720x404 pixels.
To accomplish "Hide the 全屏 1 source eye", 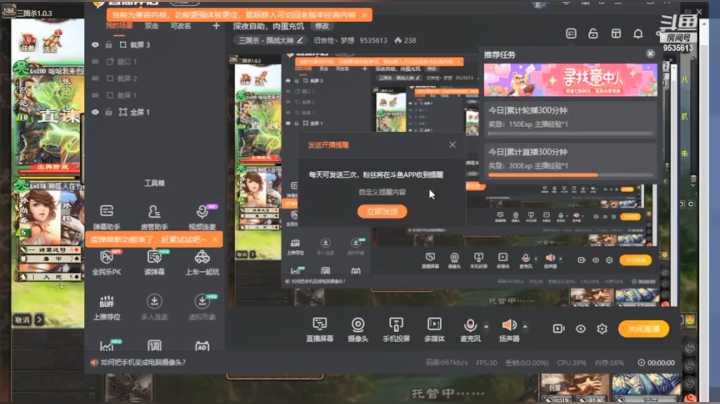I will pyautogui.click(x=95, y=112).
